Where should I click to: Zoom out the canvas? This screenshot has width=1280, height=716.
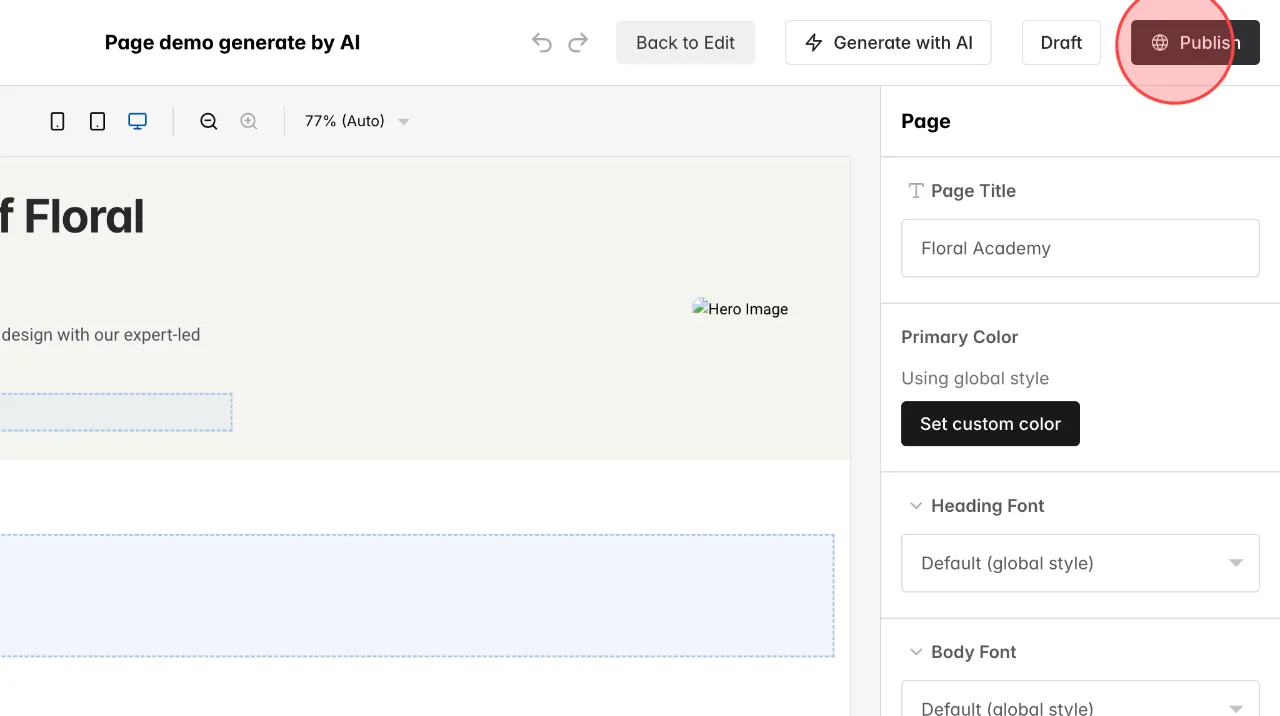209,121
